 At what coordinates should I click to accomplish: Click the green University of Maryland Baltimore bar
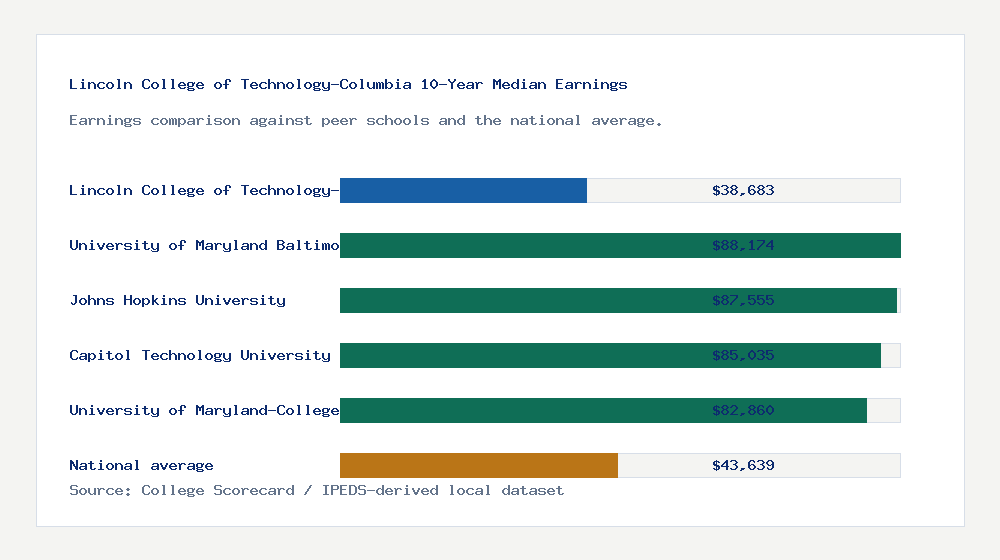coord(620,246)
